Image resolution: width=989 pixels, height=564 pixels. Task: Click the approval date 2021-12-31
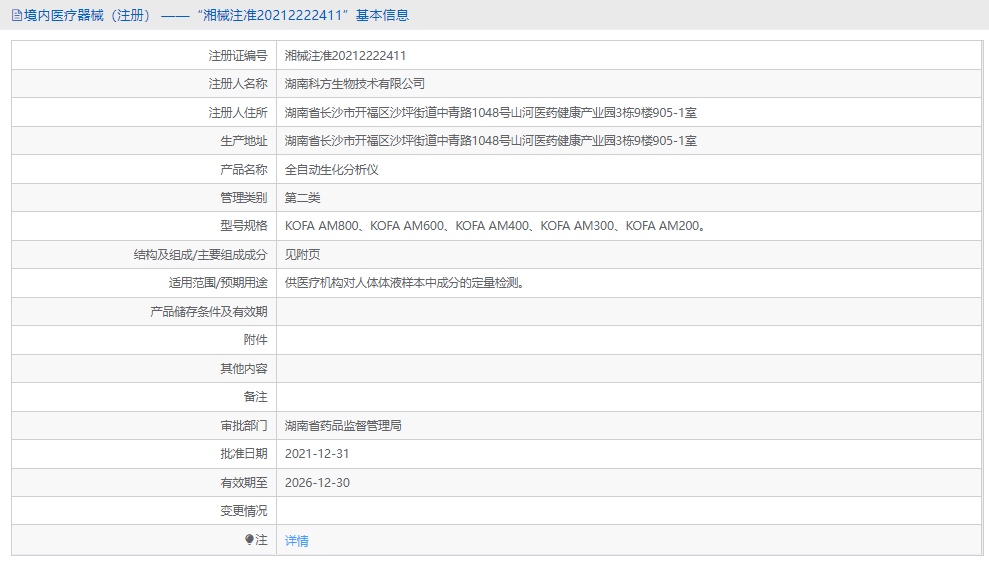[317, 454]
